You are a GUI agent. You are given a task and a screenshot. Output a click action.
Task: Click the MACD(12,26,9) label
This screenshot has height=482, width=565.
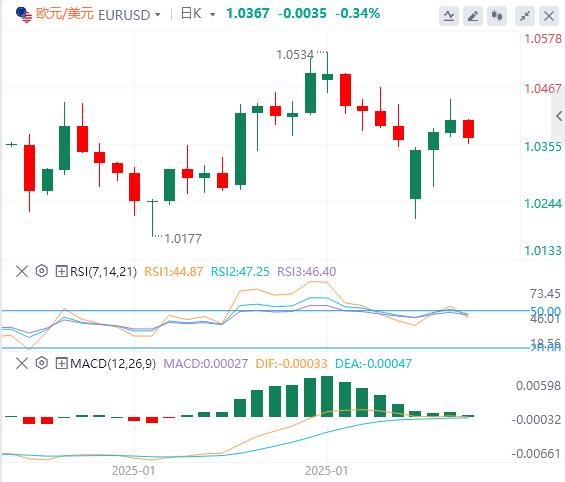tap(113, 363)
